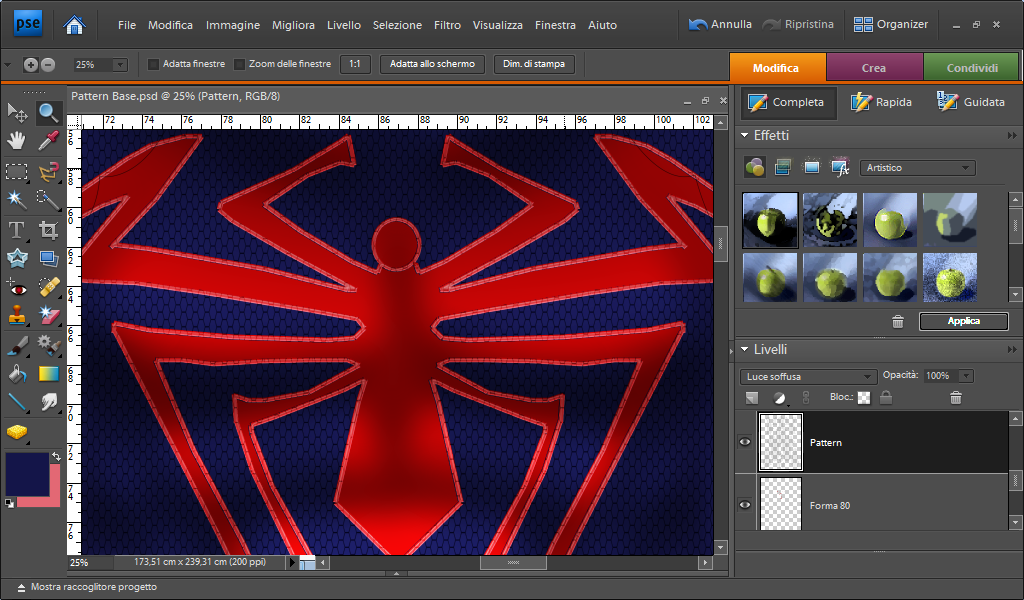Screen dimensions: 1024x600
Task: Open the Immagine menu
Action: (232, 25)
